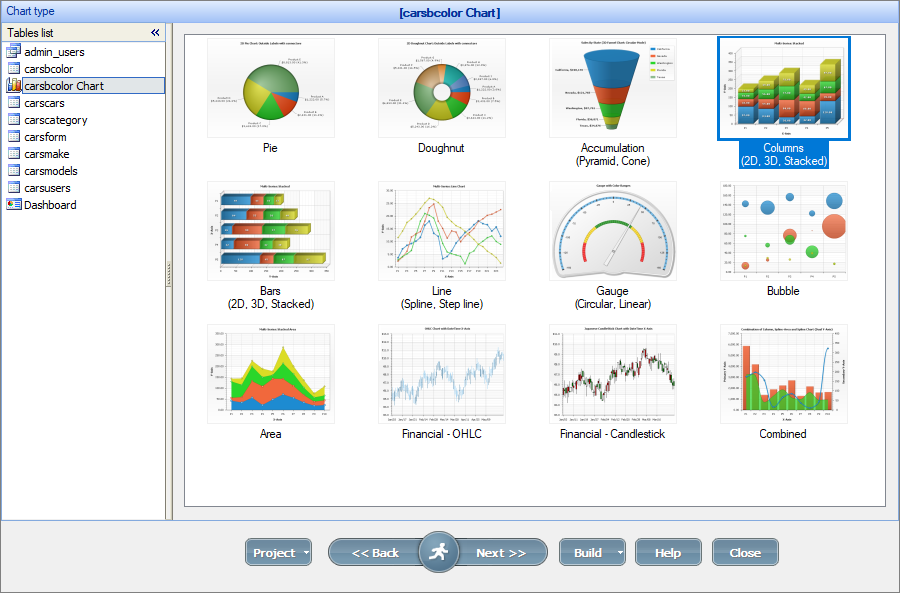
Task: Click the table icon next to carsmake
Action: click(x=14, y=153)
